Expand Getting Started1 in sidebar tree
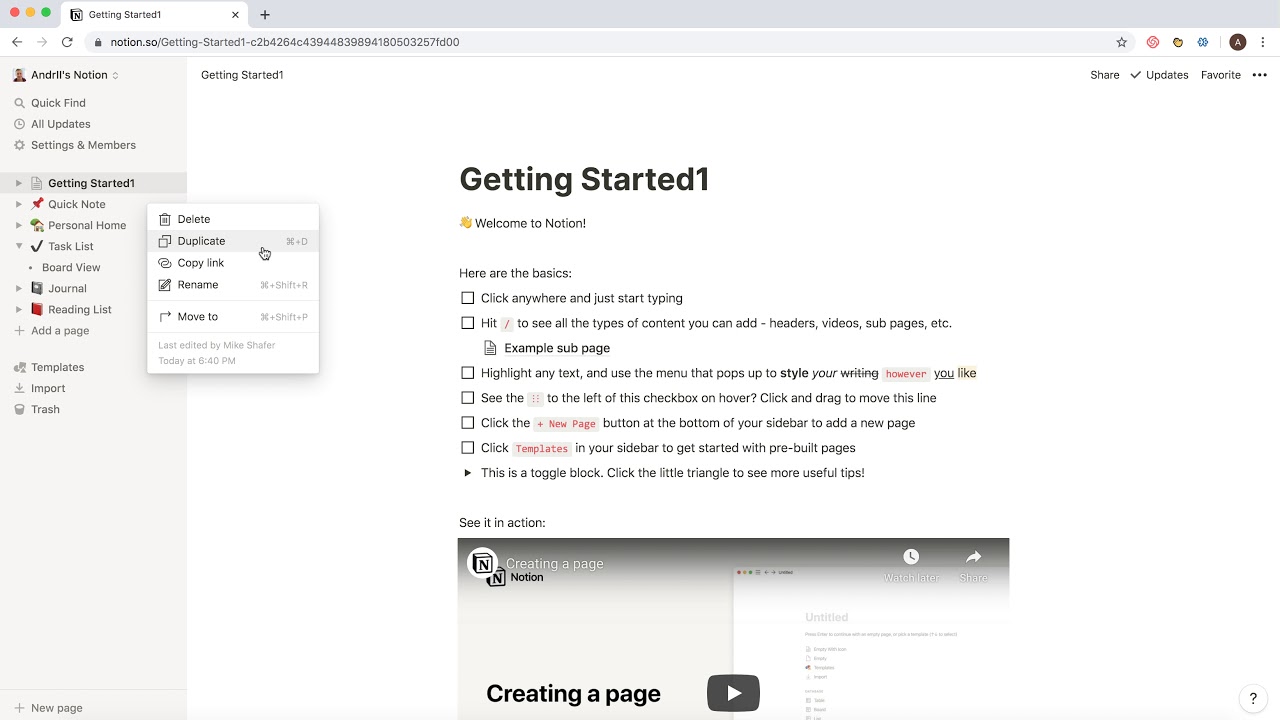This screenshot has width=1280, height=720. tap(18, 183)
